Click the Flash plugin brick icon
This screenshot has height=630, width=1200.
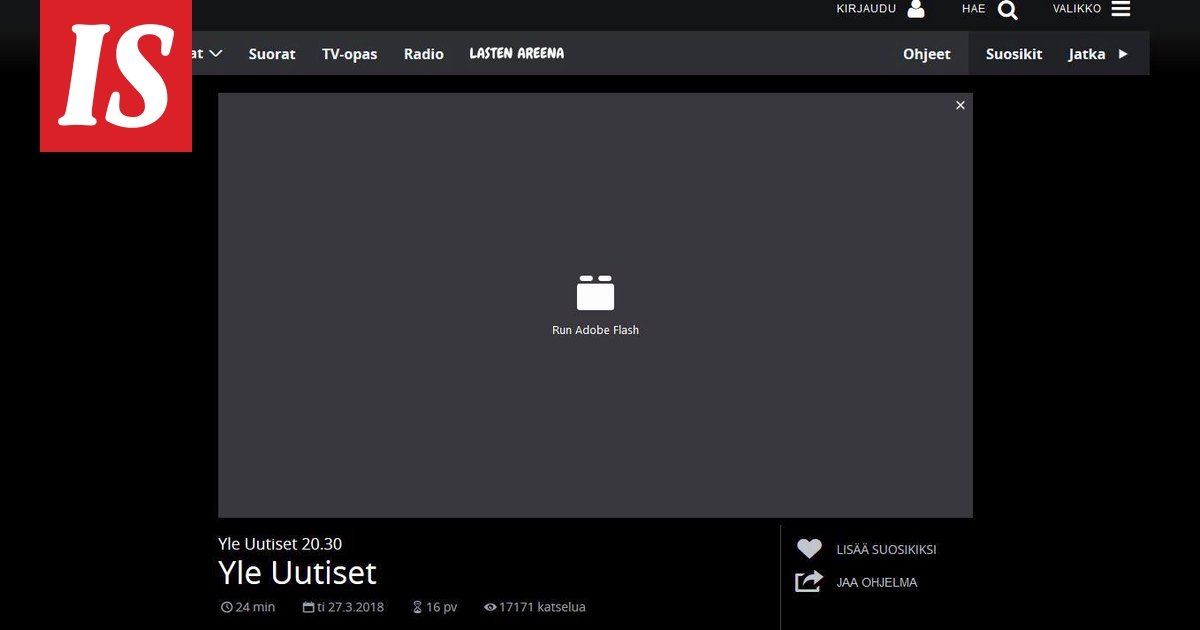tap(595, 293)
